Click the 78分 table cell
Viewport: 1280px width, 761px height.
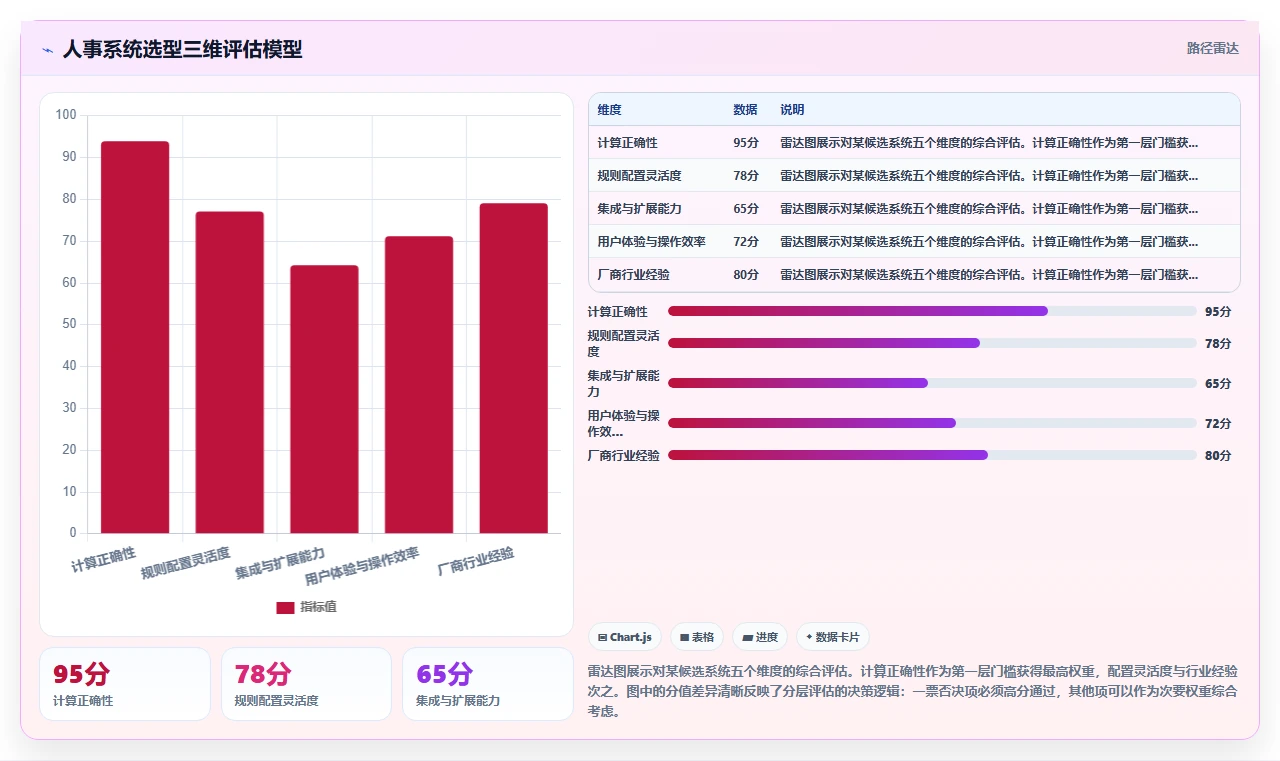746,176
